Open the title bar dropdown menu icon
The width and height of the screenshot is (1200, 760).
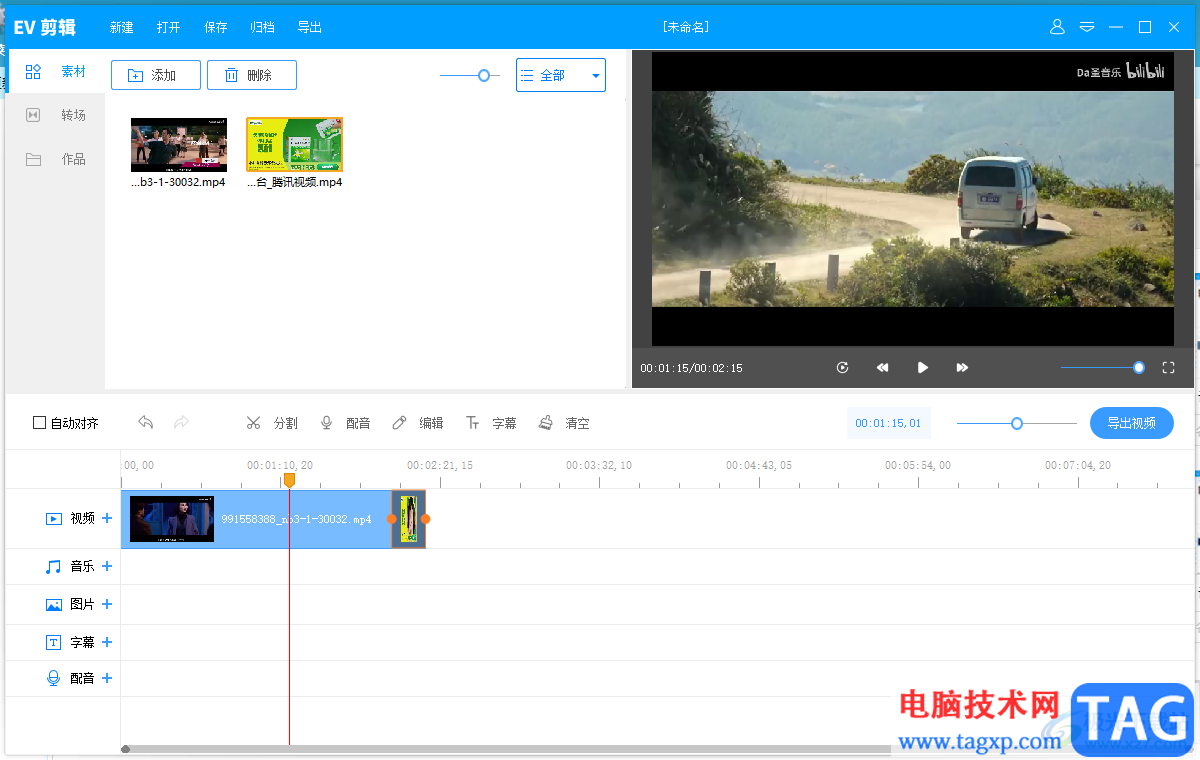tap(1087, 27)
